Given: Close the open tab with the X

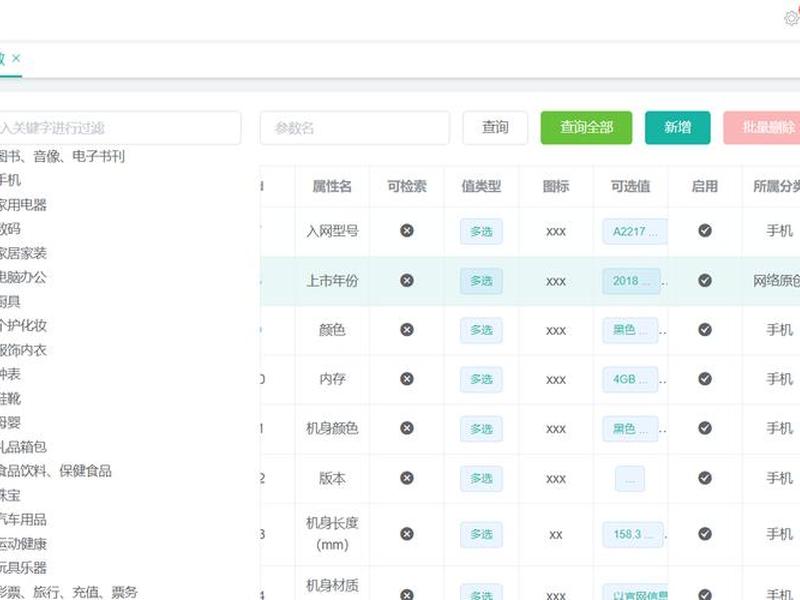Looking at the screenshot, I should [16, 58].
